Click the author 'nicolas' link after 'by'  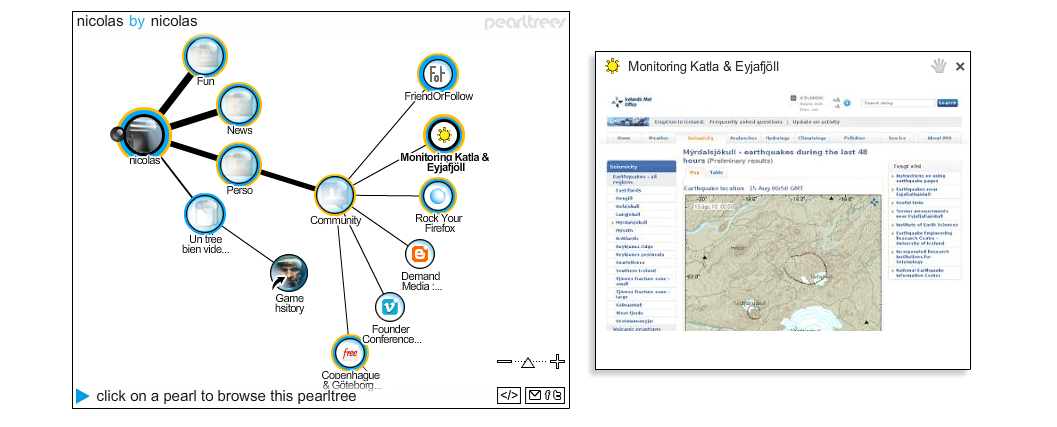174,22
